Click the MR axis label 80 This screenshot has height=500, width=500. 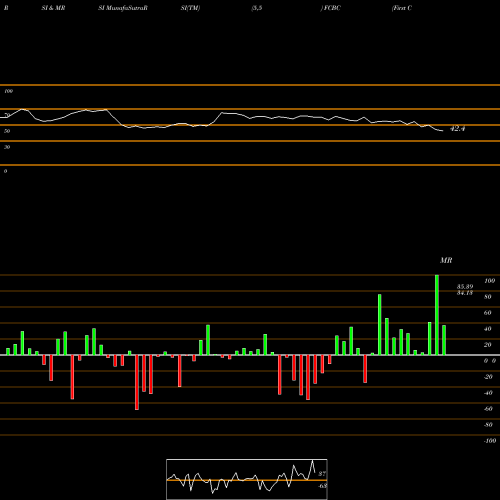pyautogui.click(x=488, y=297)
